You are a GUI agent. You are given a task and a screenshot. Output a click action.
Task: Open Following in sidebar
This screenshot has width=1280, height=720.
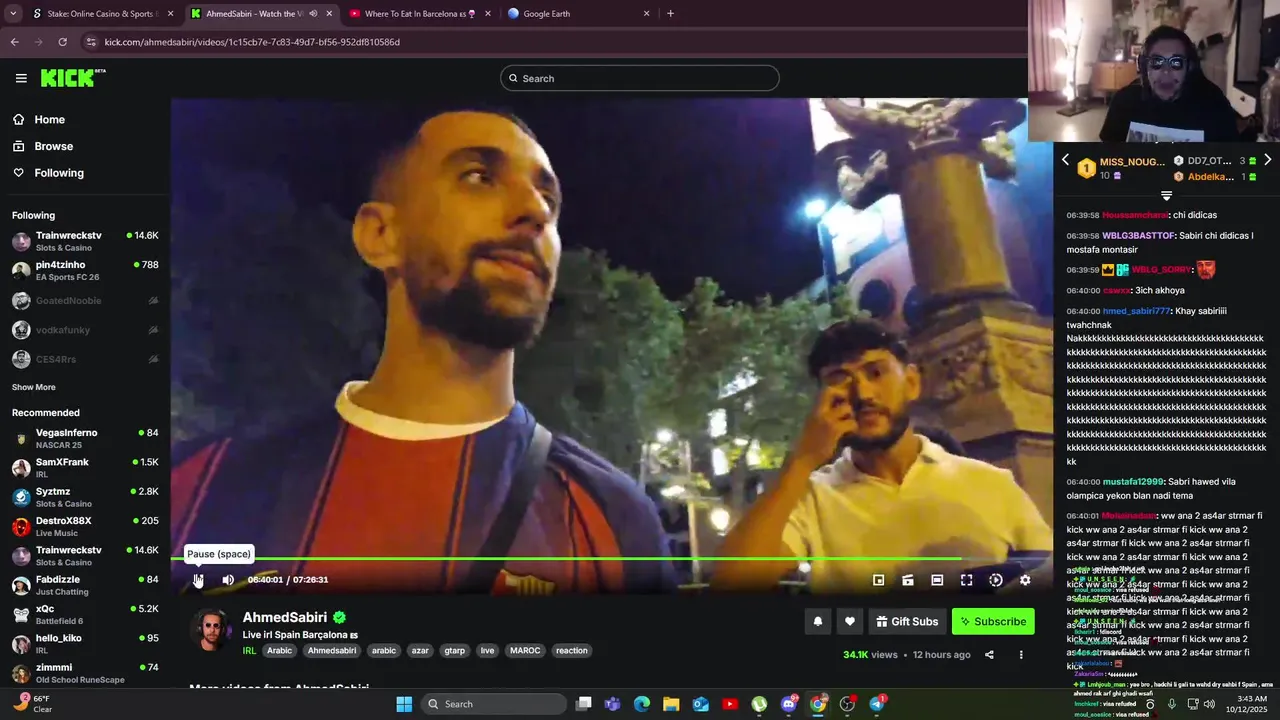[59, 173]
